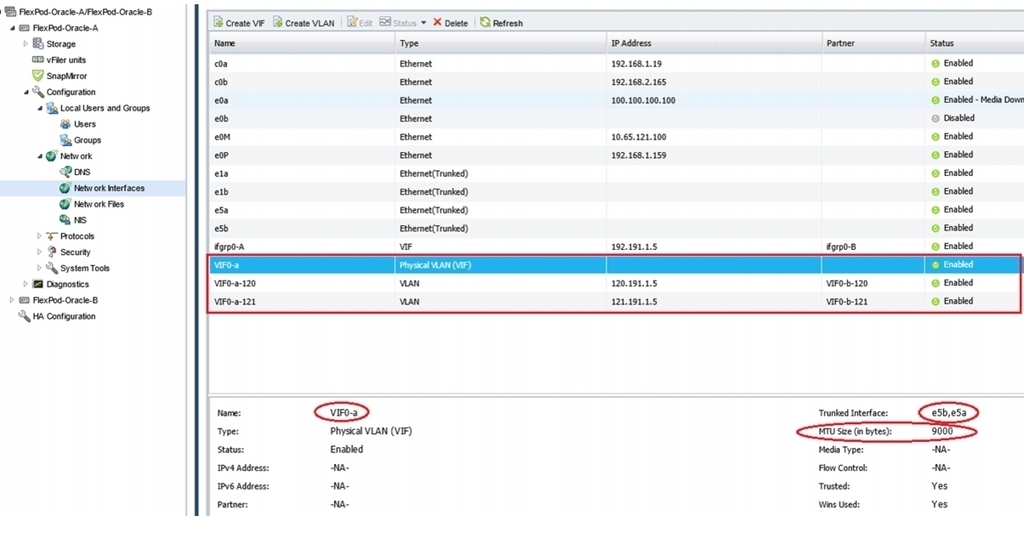Click the red Delete X icon
Viewport: 1024px width, 544px height.
[x=438, y=23]
